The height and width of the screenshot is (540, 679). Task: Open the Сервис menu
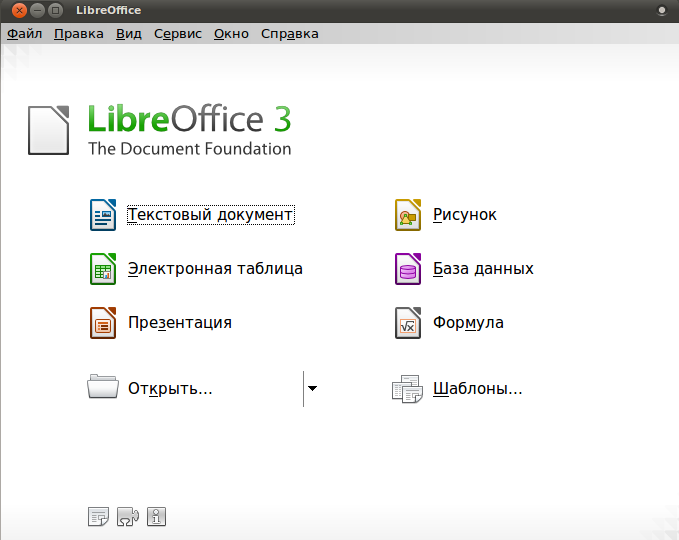pos(178,34)
